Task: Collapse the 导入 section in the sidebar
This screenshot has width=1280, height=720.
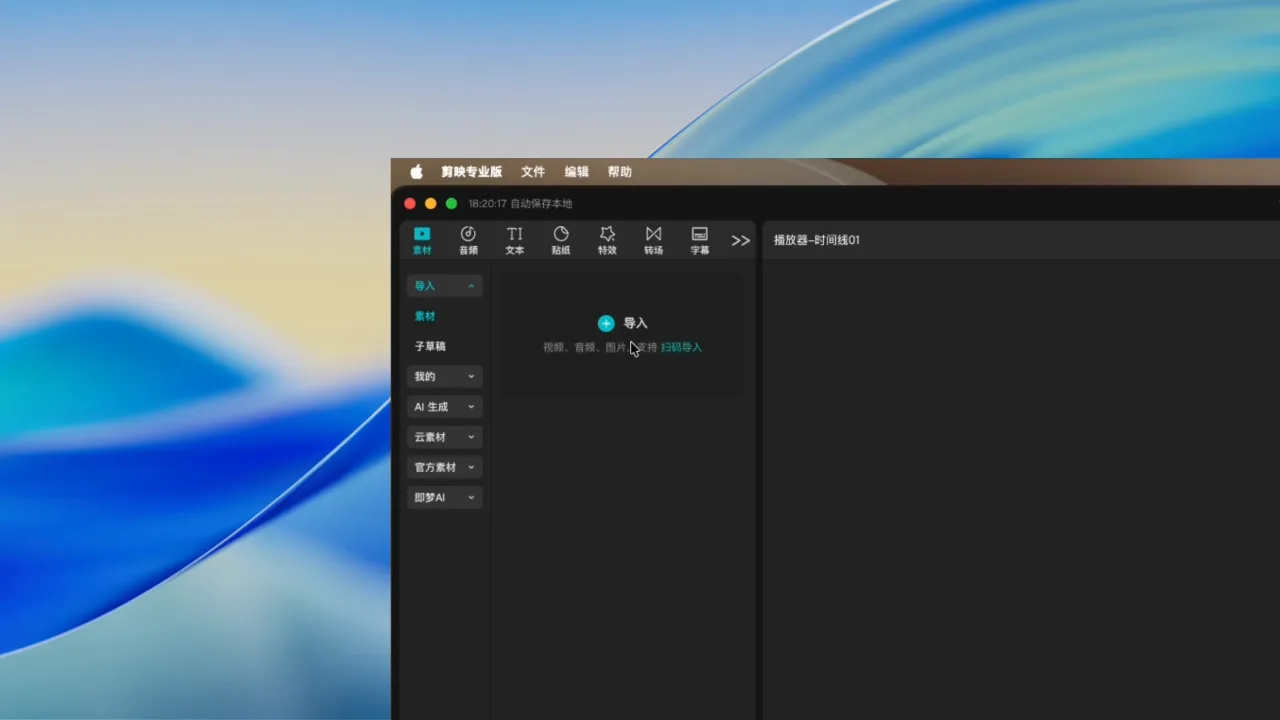Action: point(445,286)
